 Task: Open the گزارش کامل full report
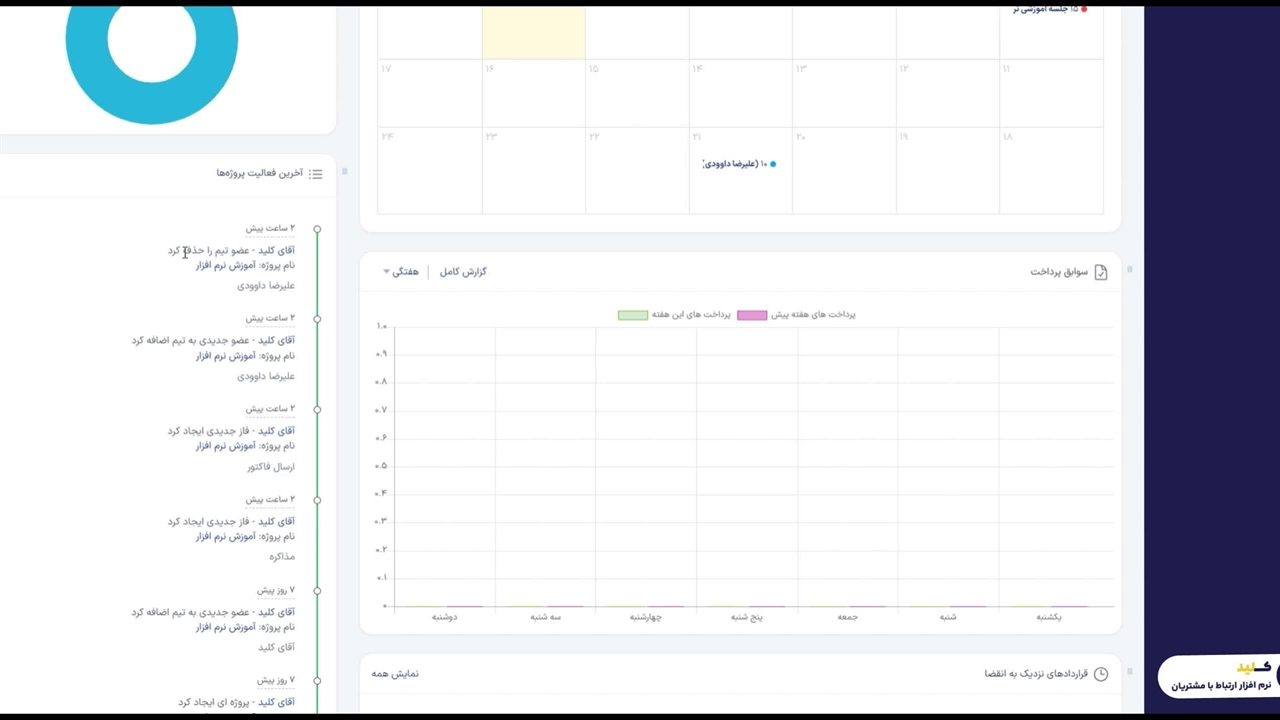click(x=463, y=272)
